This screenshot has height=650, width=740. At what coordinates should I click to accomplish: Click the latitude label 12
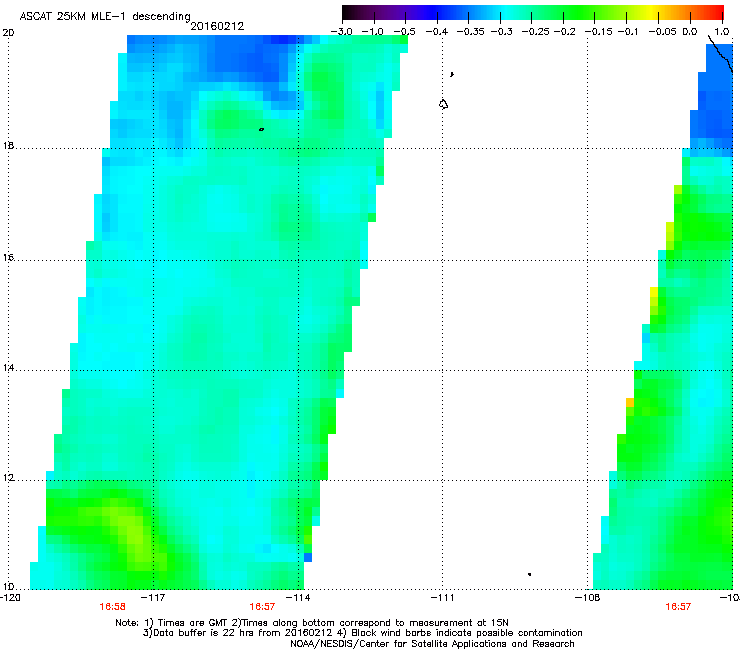8,478
